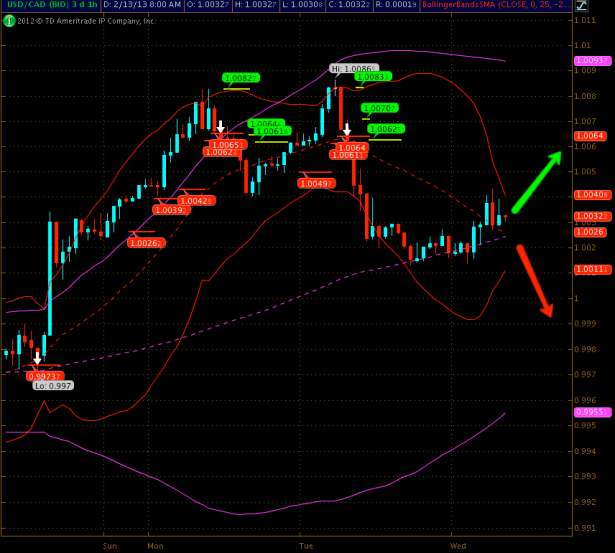Click the green info icon beside the copyright

coord(8,20)
